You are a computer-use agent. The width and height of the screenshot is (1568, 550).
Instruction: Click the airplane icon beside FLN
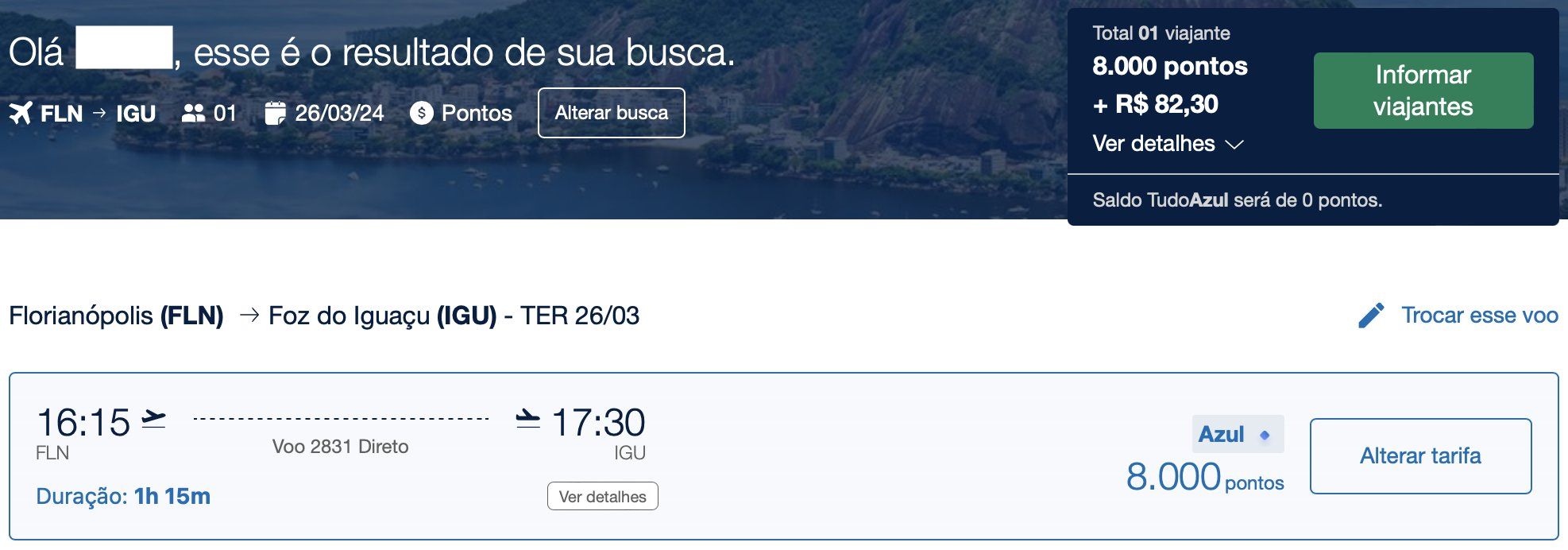[x=21, y=113]
